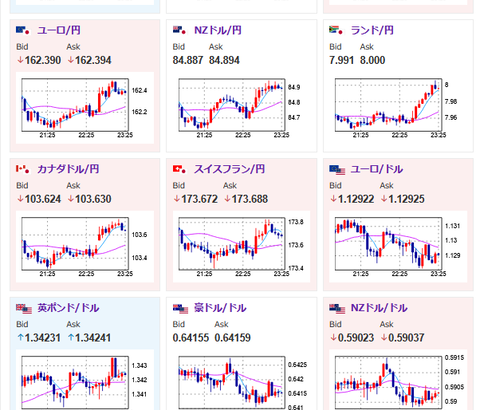Click the Australia-US flag icon for 豪ドル/ドル
Image resolution: width=480 pixels, height=410 pixels.
[180, 308]
